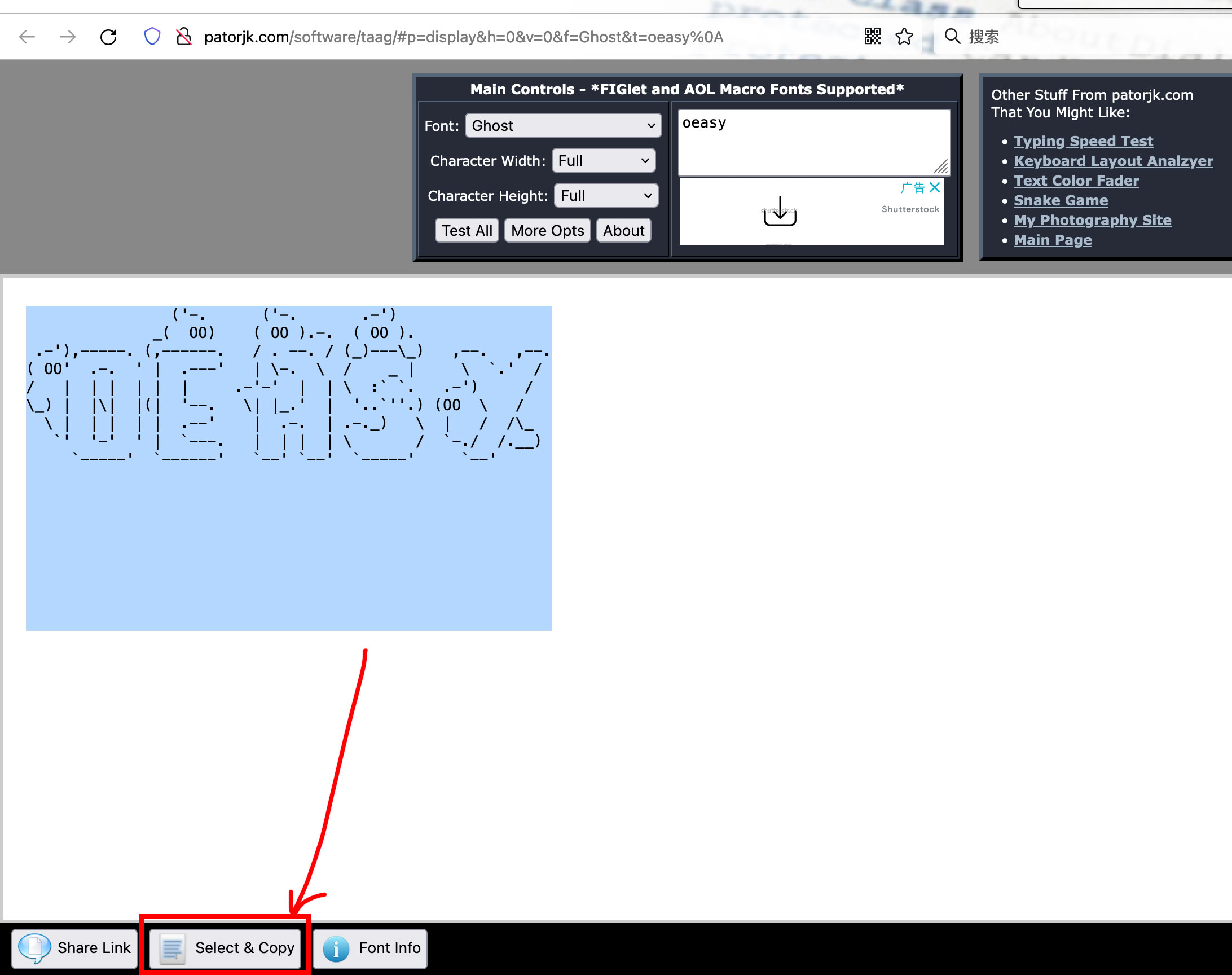The width and height of the screenshot is (1232, 975).
Task: Reload the page with refresh icon
Action: 108,37
